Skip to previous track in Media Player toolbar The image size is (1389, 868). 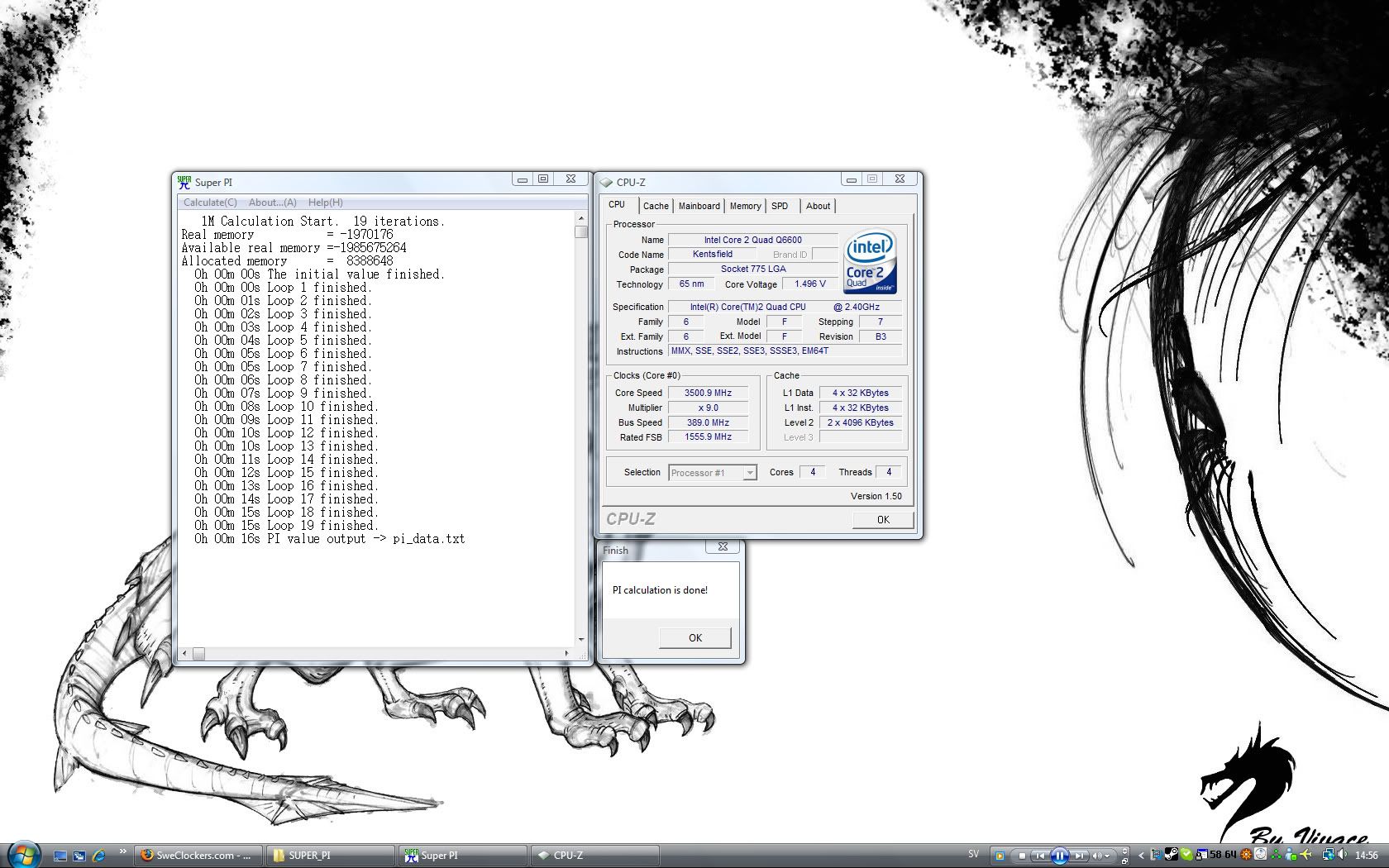1040,856
